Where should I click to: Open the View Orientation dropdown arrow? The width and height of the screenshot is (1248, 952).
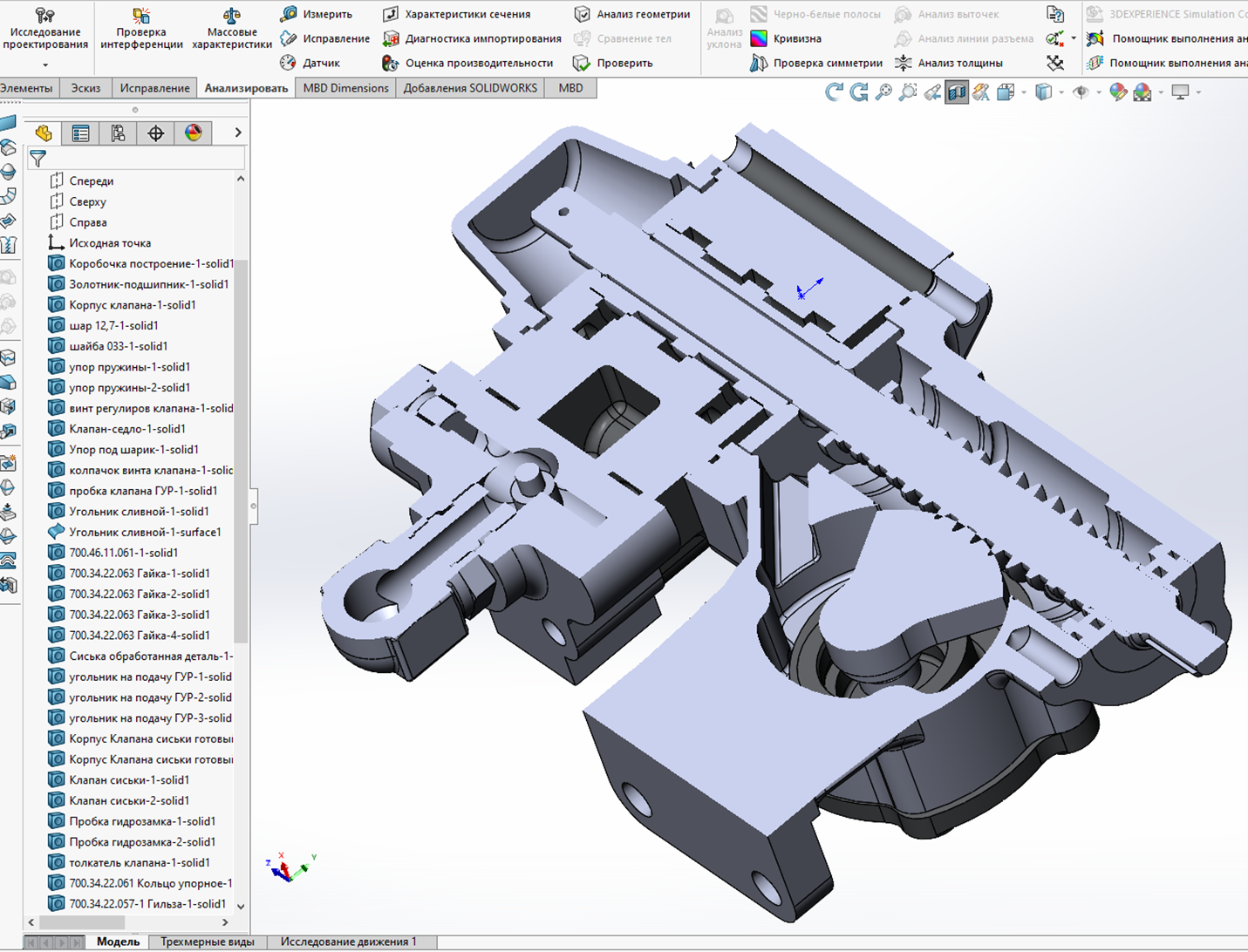[x=1024, y=92]
